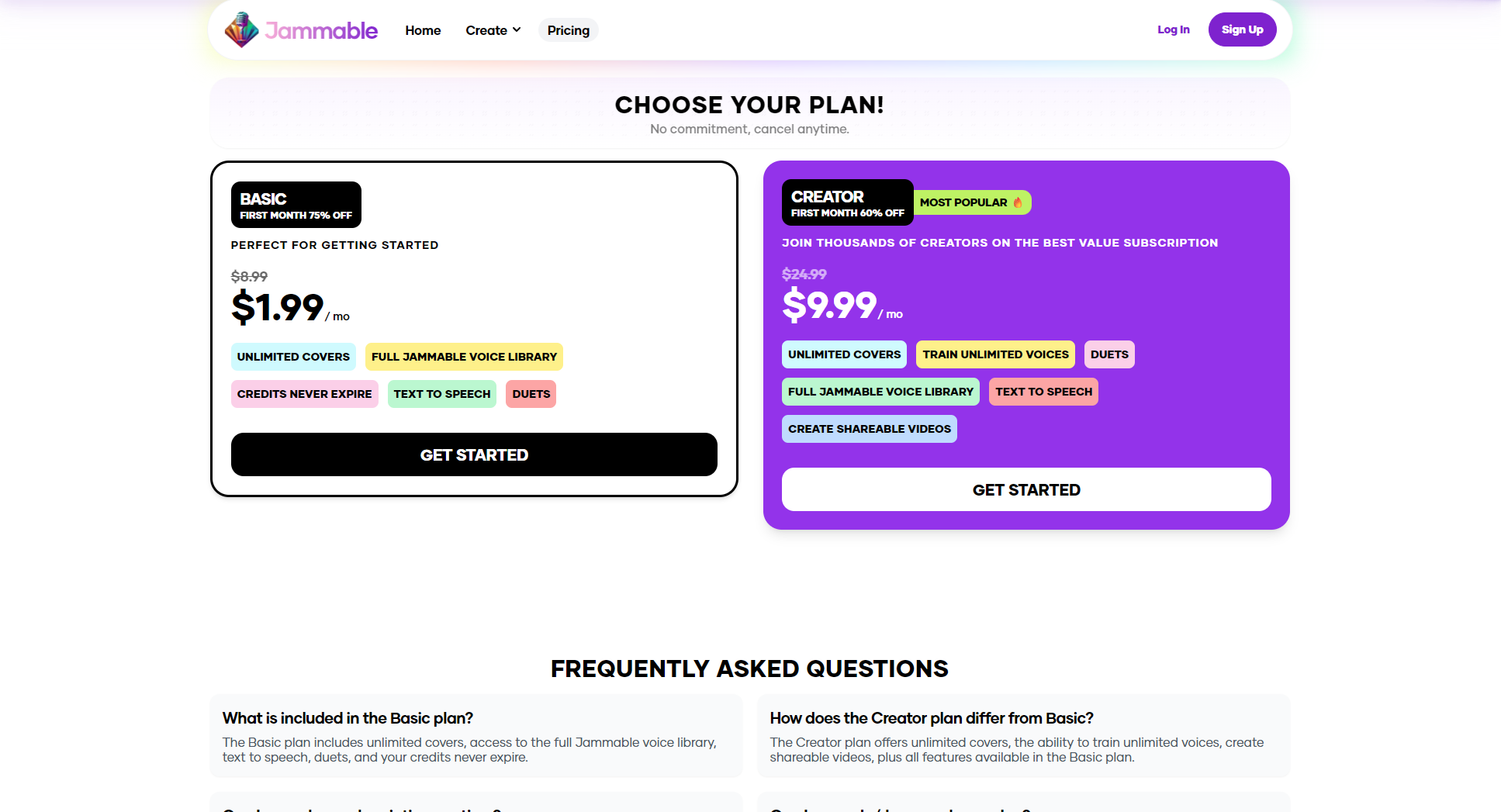The height and width of the screenshot is (812, 1501).
Task: Click the Create Shareable Videos tag
Action: pyautogui.click(x=869, y=429)
